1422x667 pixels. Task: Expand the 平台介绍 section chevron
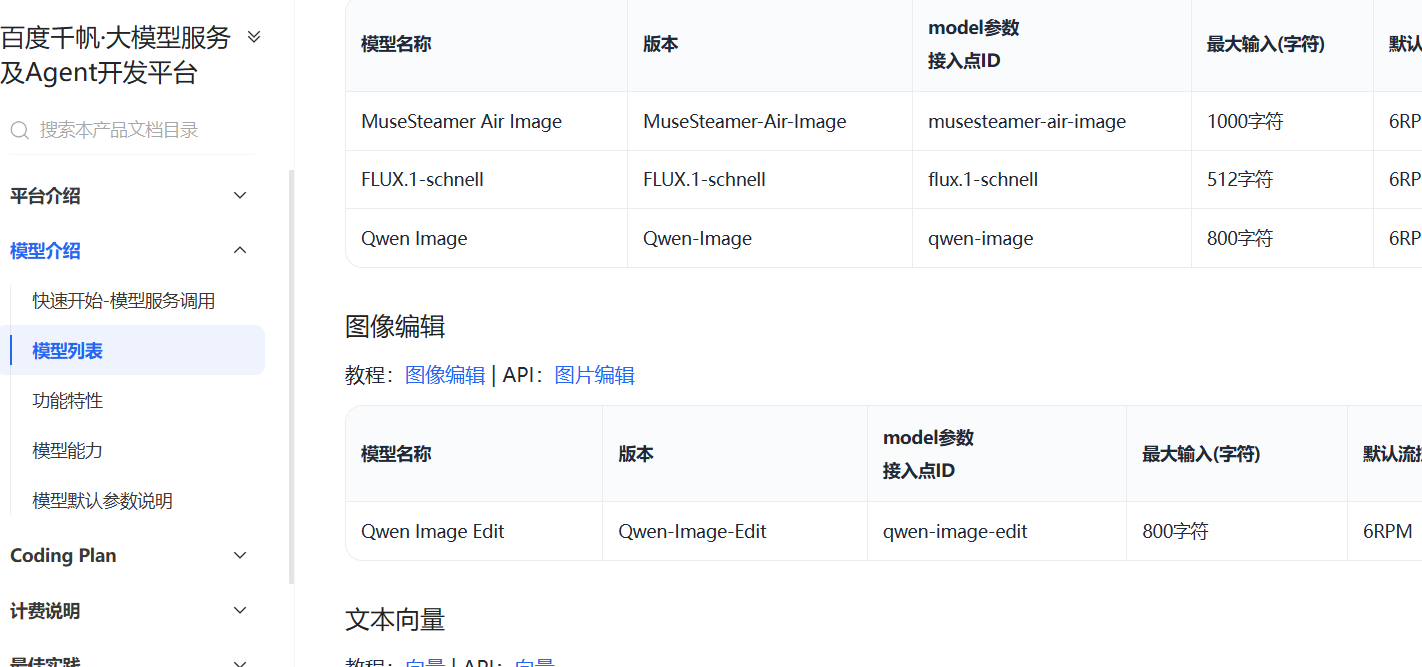[240, 196]
